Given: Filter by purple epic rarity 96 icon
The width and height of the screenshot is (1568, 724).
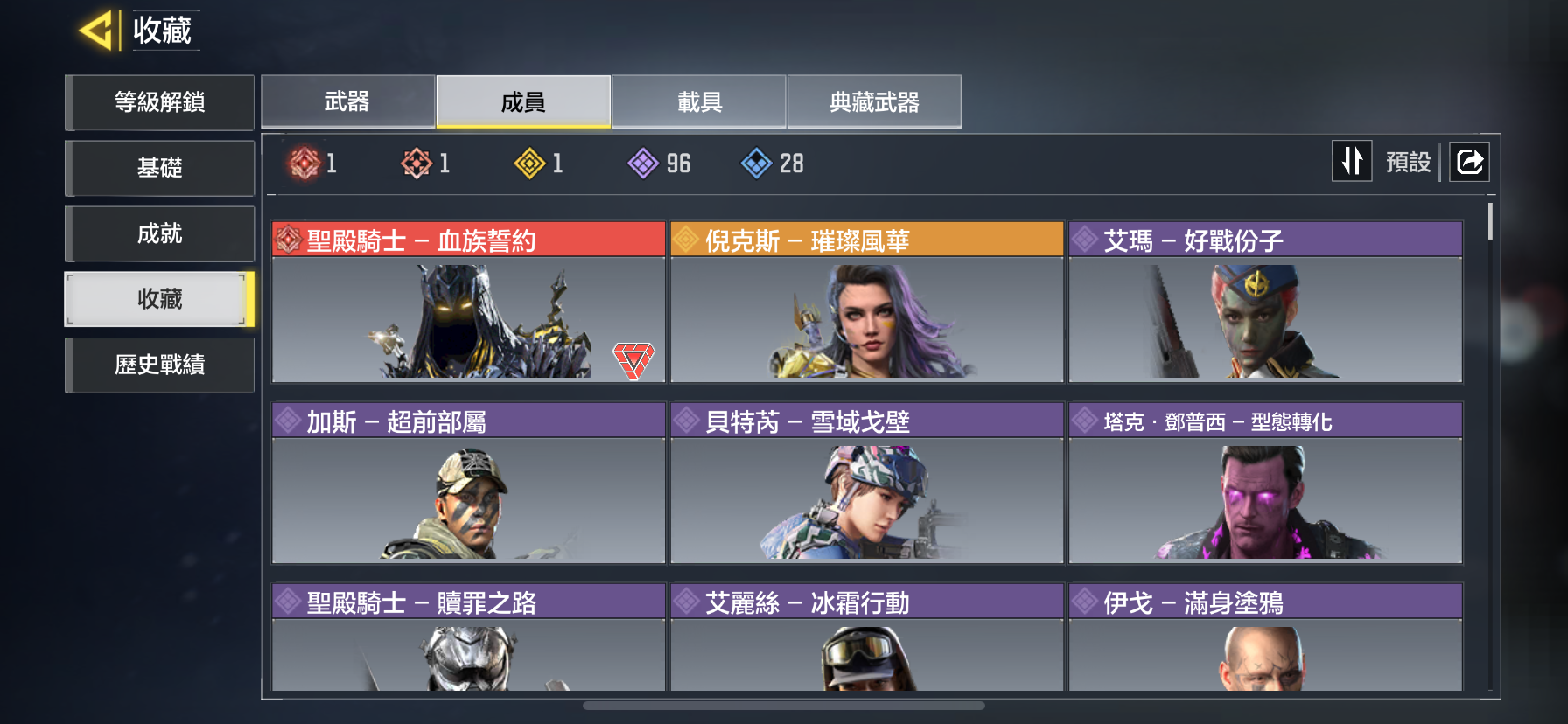Looking at the screenshot, I should pos(643,163).
